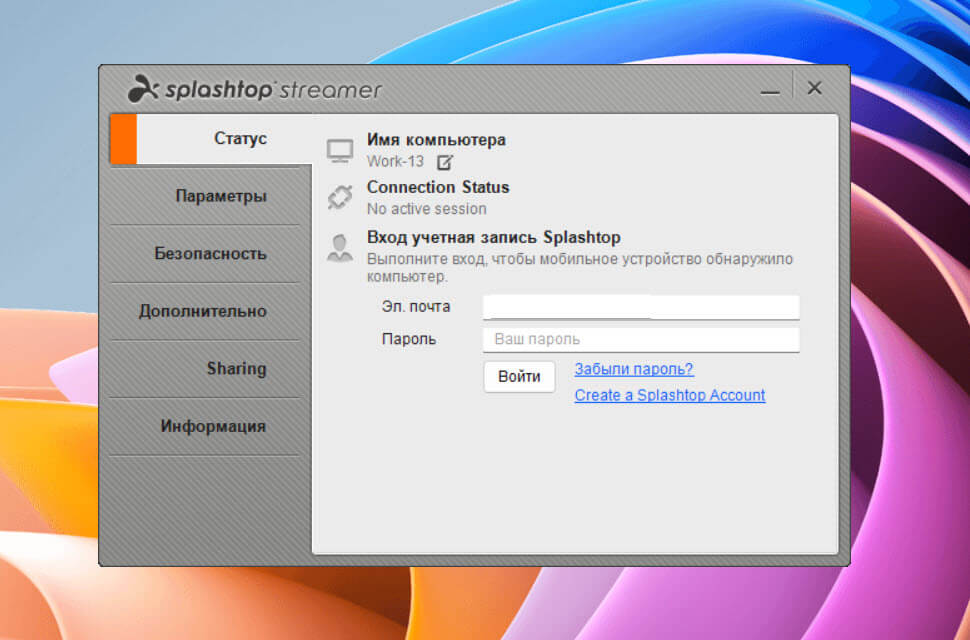The image size is (970, 640).
Task: Click the edit computer name pencil icon
Action: click(445, 163)
